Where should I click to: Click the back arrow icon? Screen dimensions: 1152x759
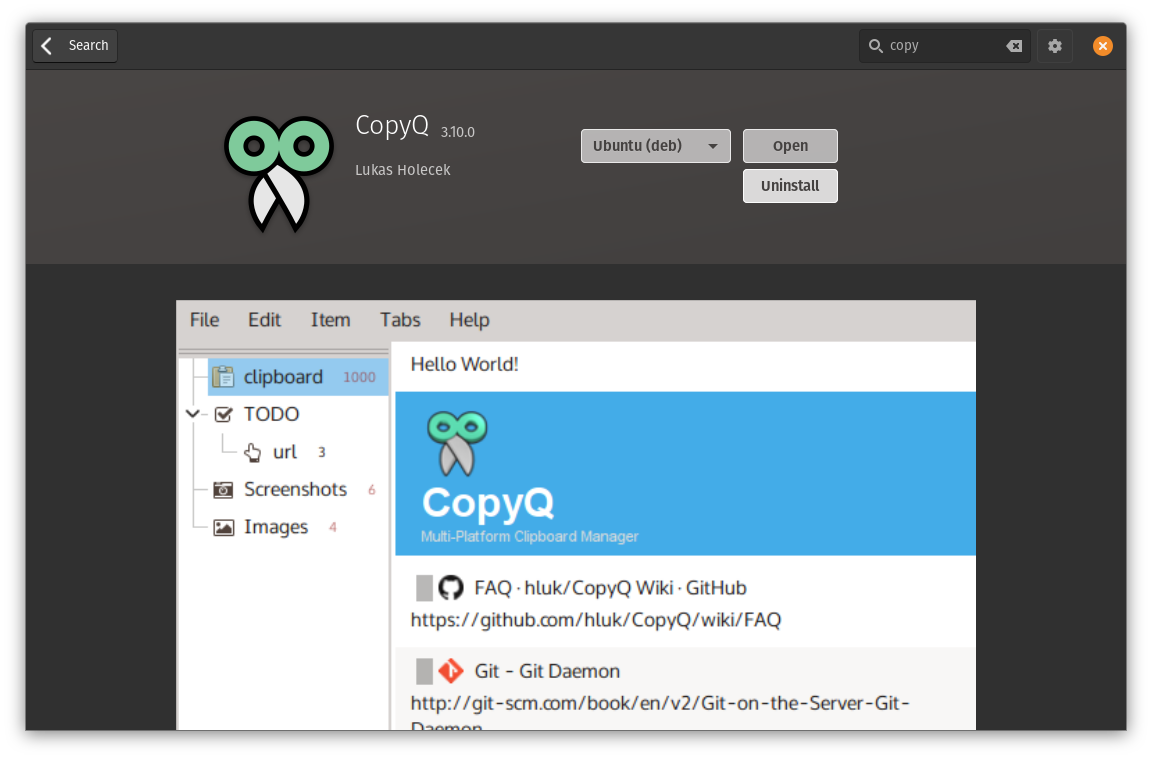(x=47, y=46)
